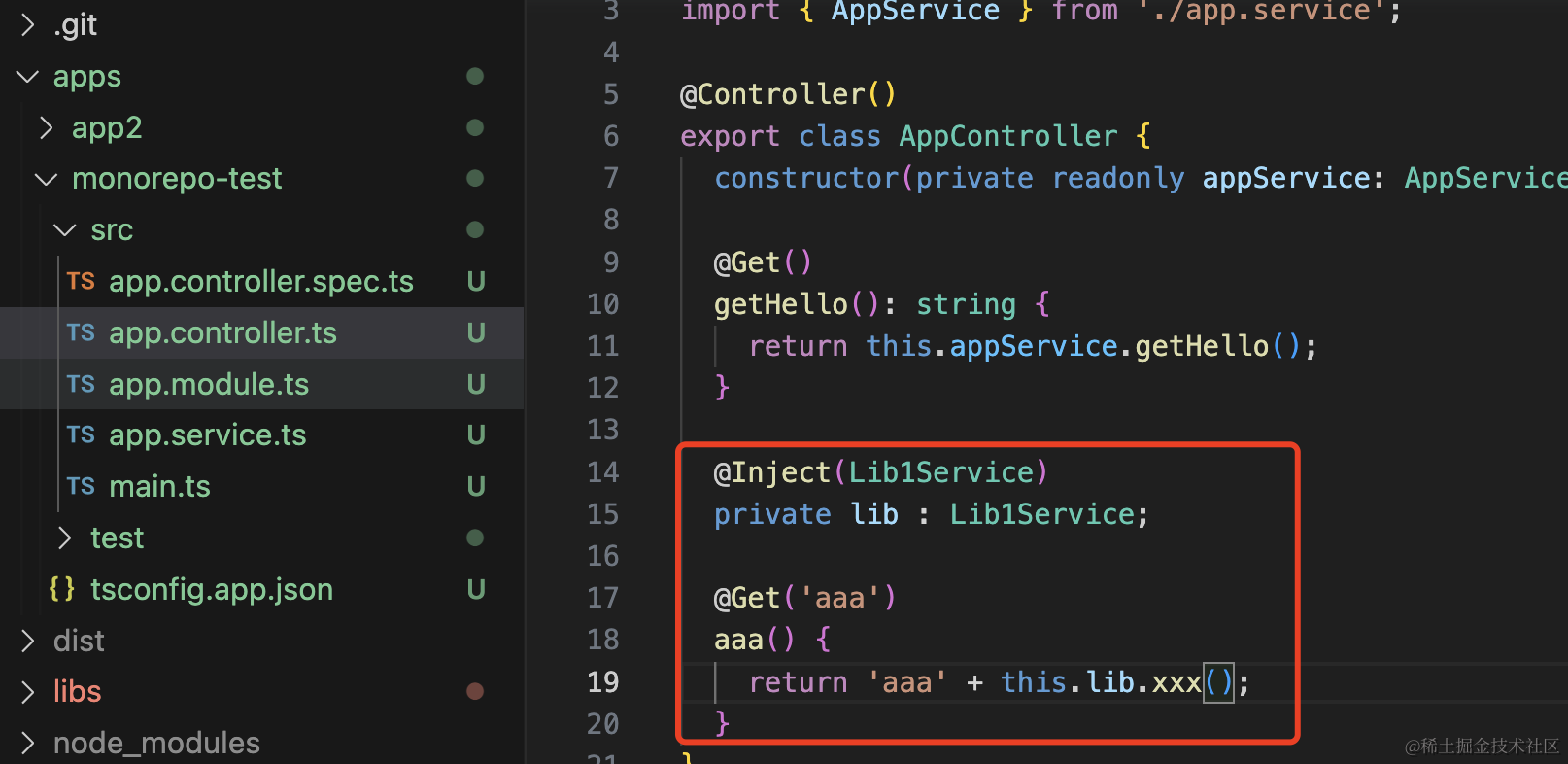Collapse the apps folder
Viewport: 1568px width, 764px height.
(28, 77)
